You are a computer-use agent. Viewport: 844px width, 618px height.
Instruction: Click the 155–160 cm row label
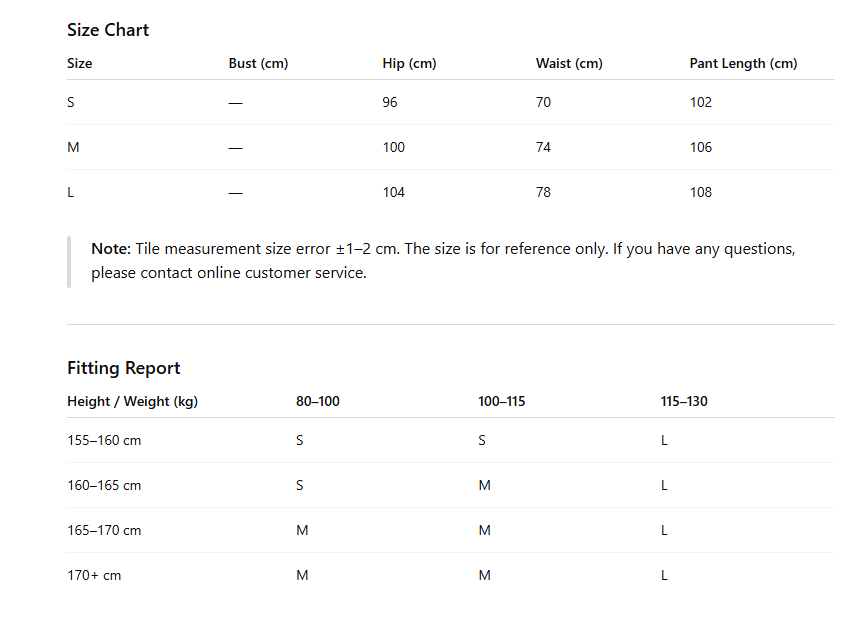(x=104, y=440)
